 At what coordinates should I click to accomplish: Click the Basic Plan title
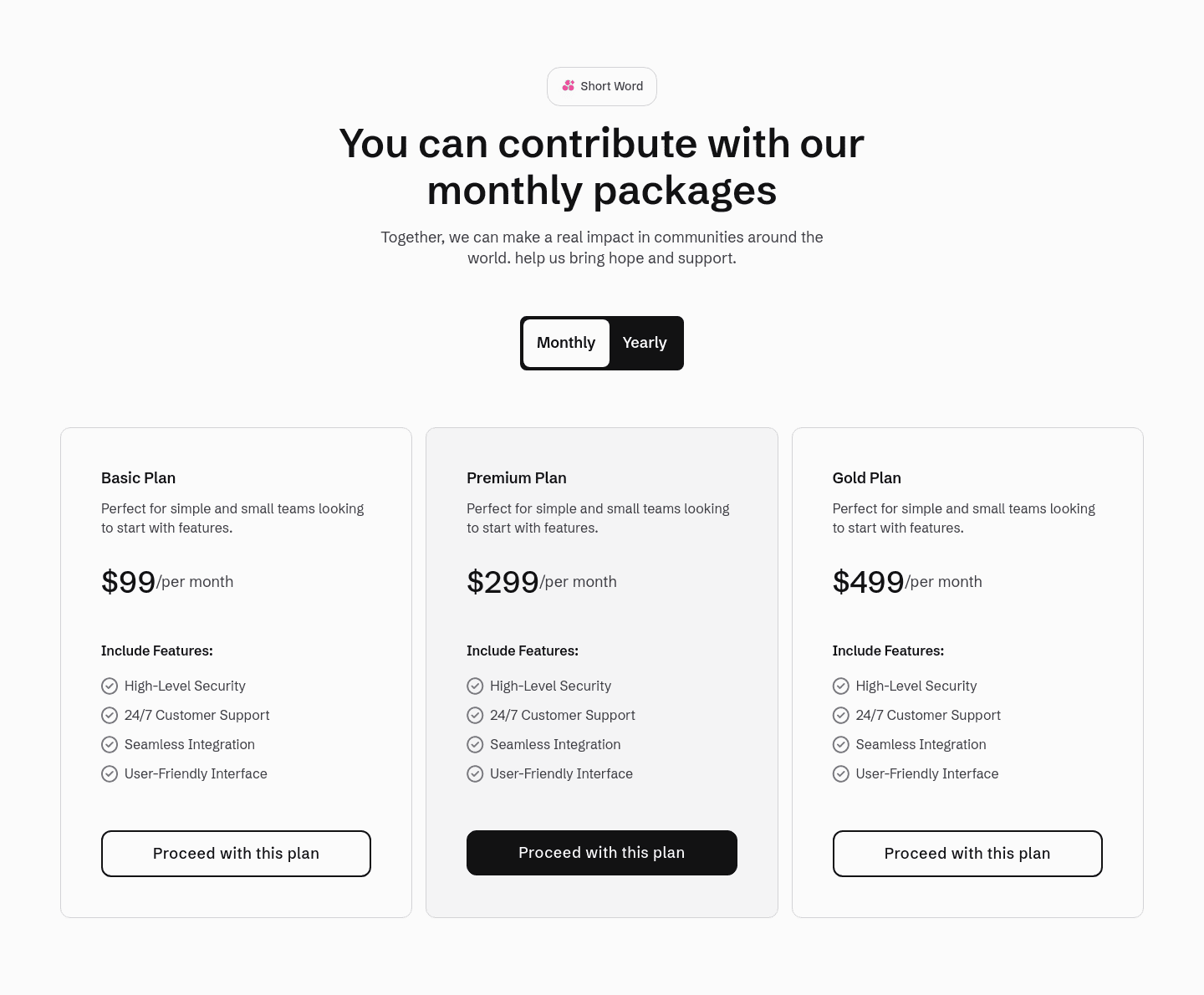coord(138,478)
